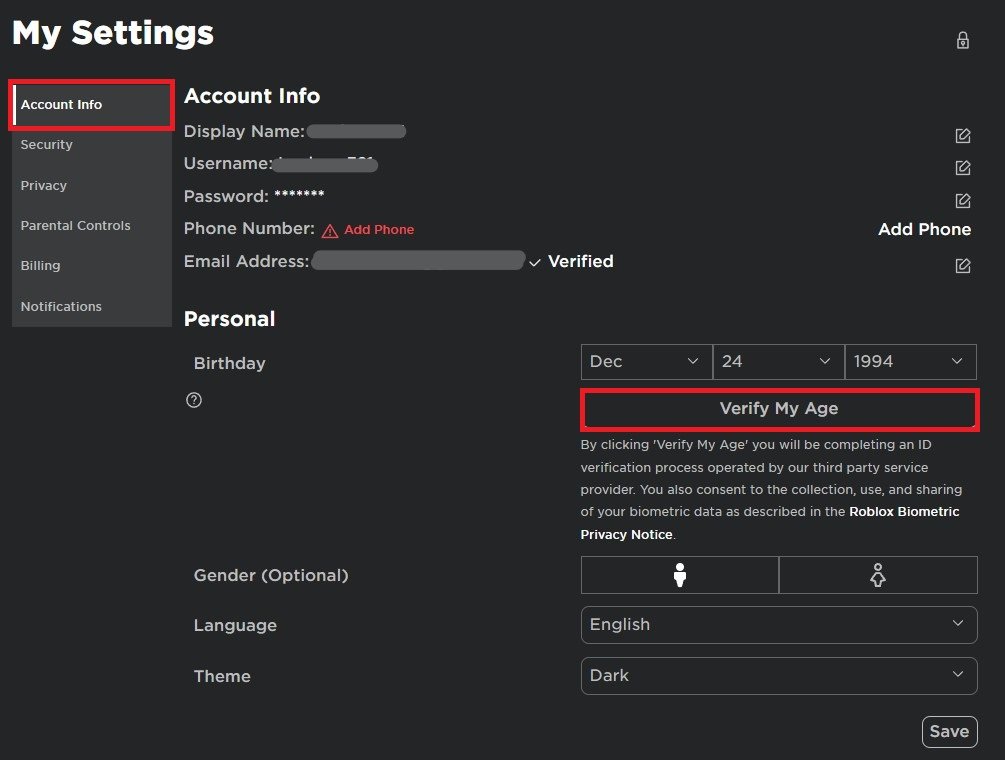Open password editor with pencil icon
The image size is (1005, 760).
pyautogui.click(x=963, y=201)
